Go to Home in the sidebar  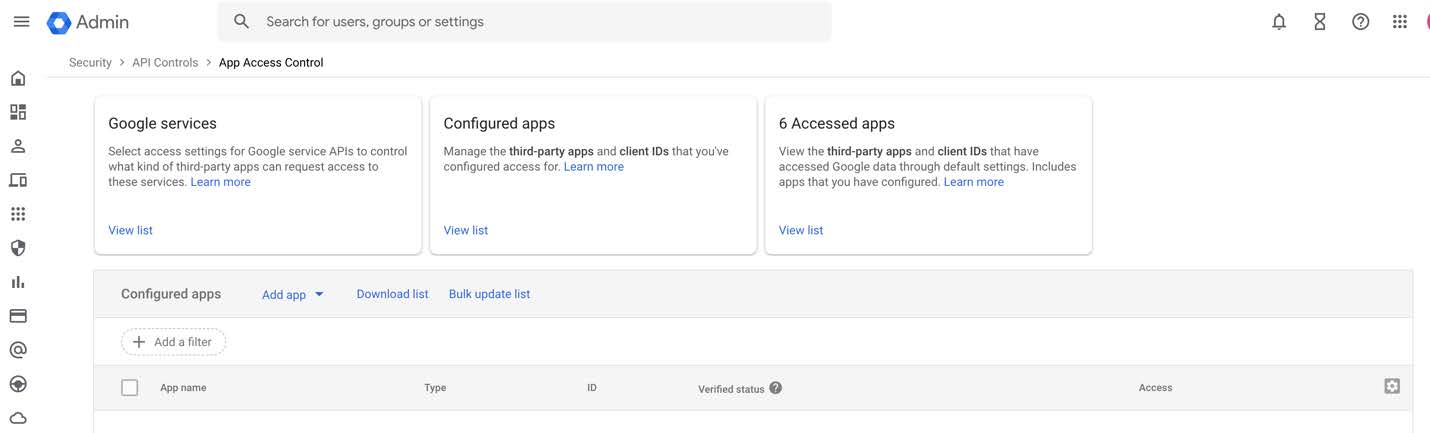pos(18,78)
